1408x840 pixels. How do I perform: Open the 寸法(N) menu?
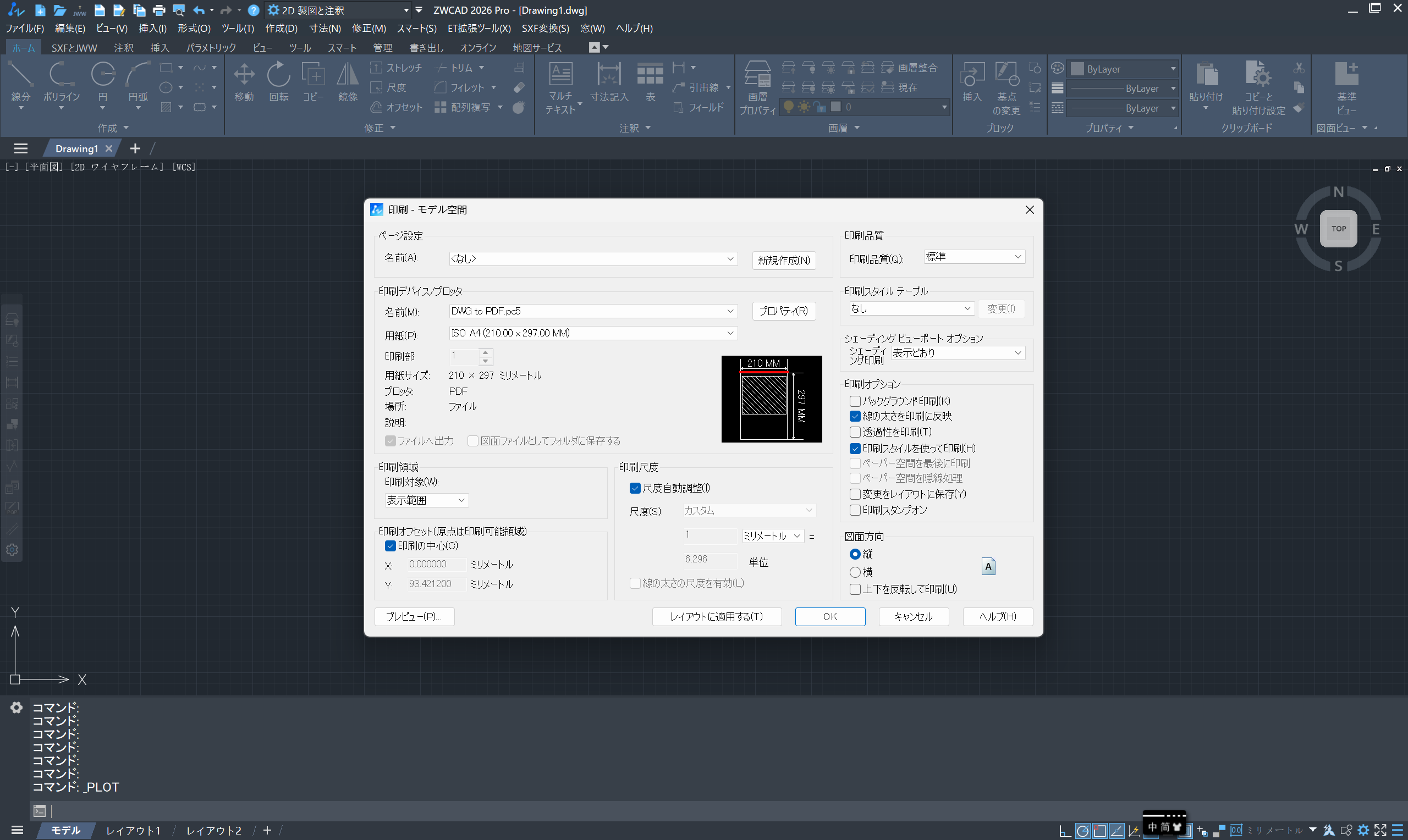(x=324, y=28)
